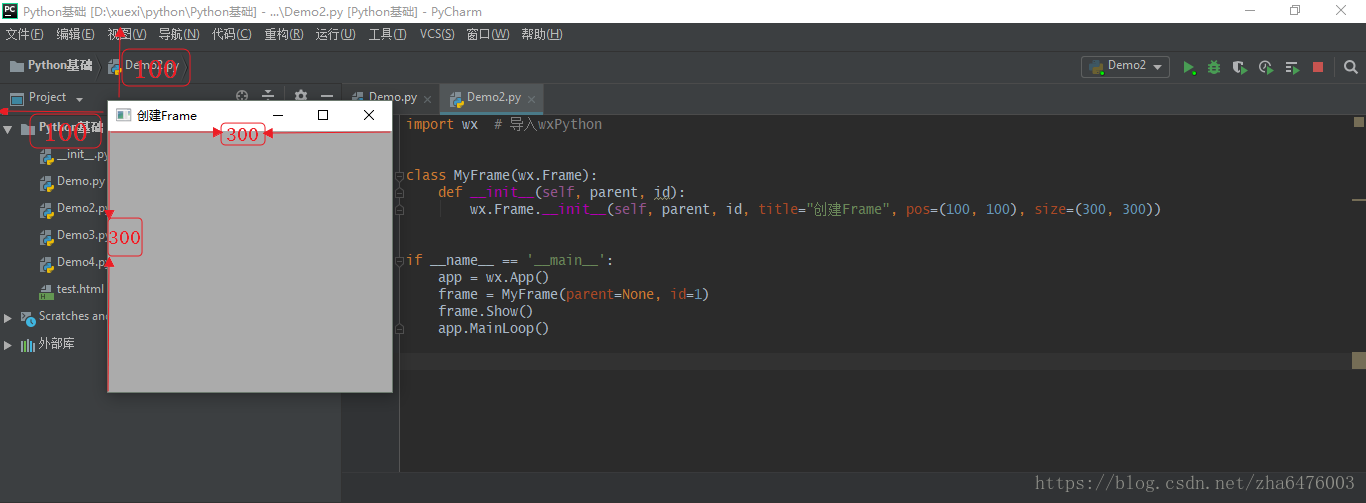Close the Demo2.py editor tab
The width and height of the screenshot is (1366, 503).
point(532,99)
